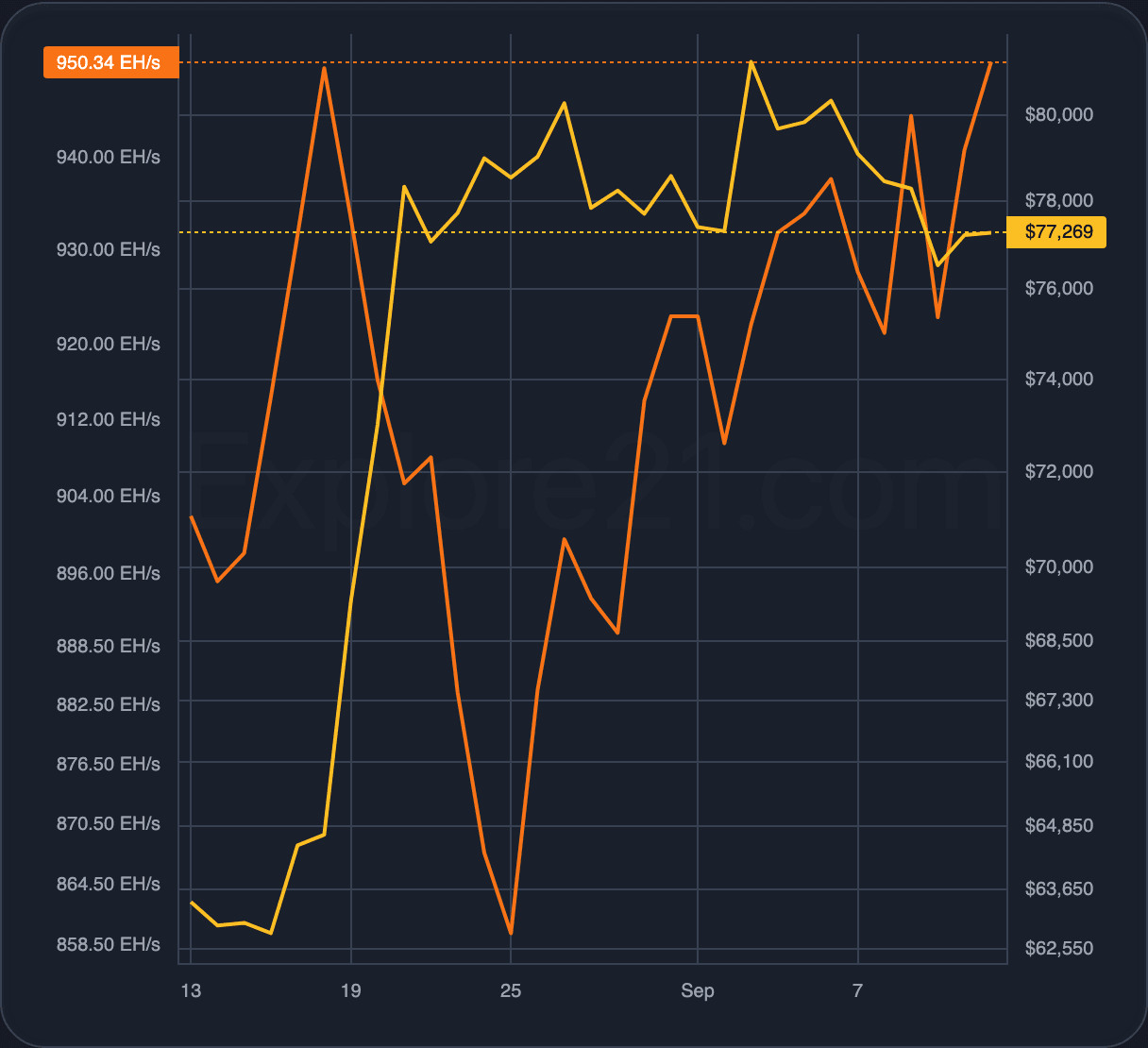Image resolution: width=1148 pixels, height=1048 pixels.
Task: Click the $72,000 price axis label
Action: point(1059,472)
